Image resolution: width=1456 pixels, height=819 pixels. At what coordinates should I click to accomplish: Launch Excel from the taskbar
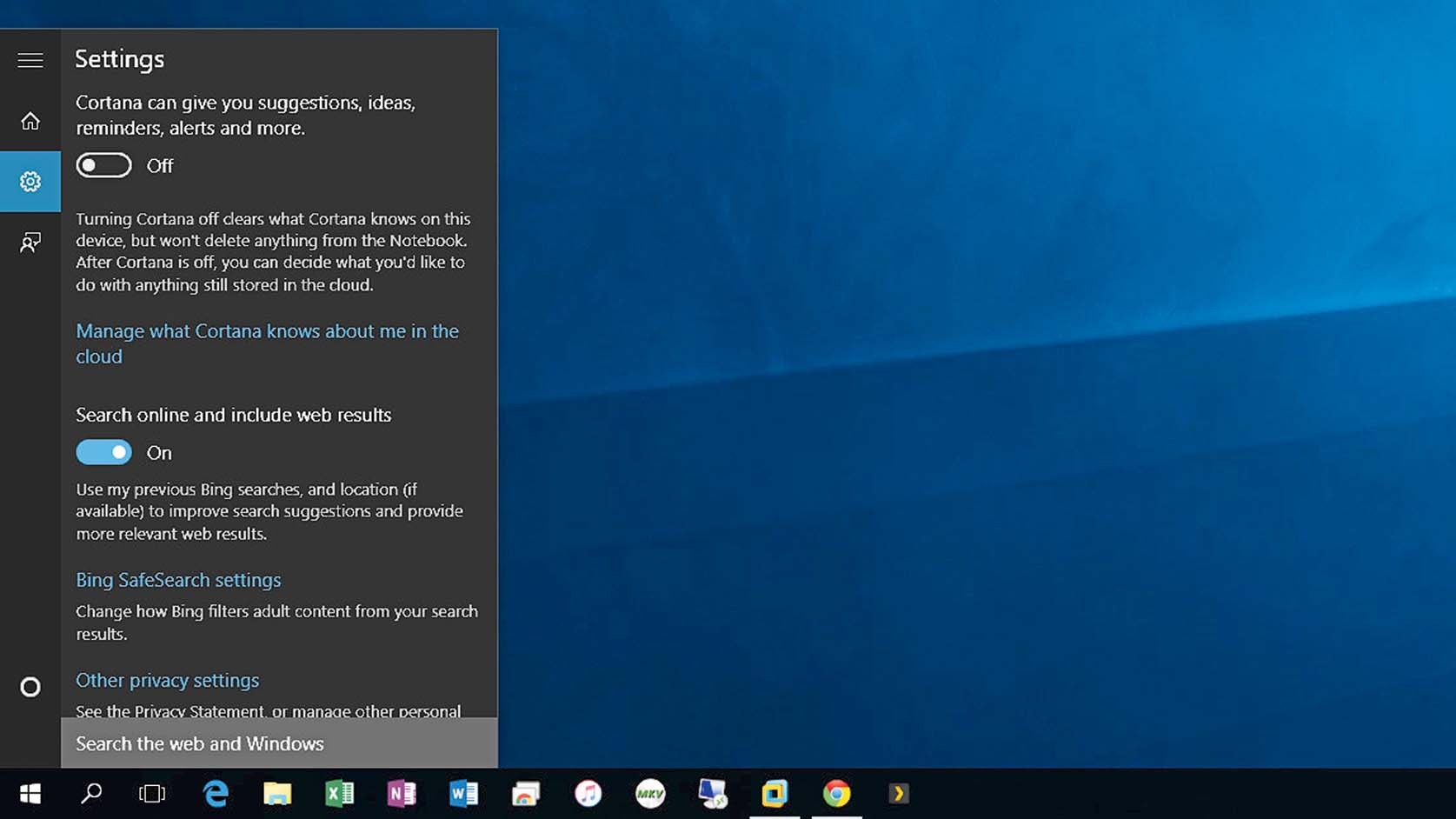point(339,794)
